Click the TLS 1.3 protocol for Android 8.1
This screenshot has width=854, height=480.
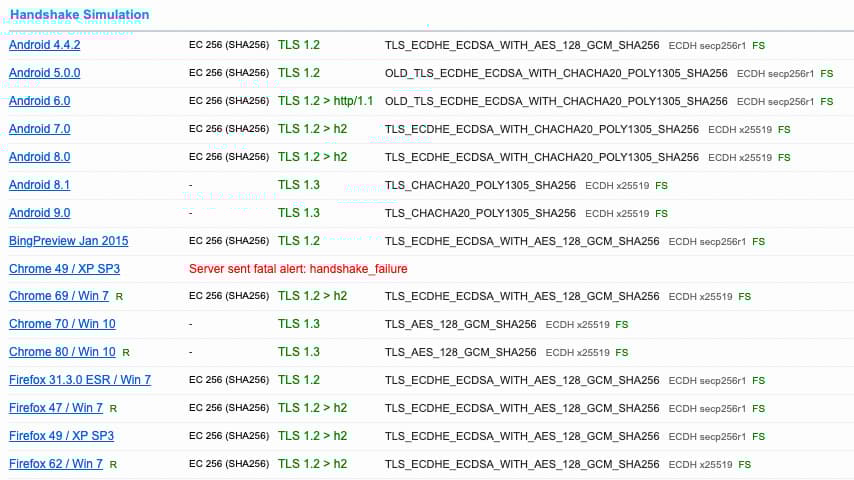[299, 185]
